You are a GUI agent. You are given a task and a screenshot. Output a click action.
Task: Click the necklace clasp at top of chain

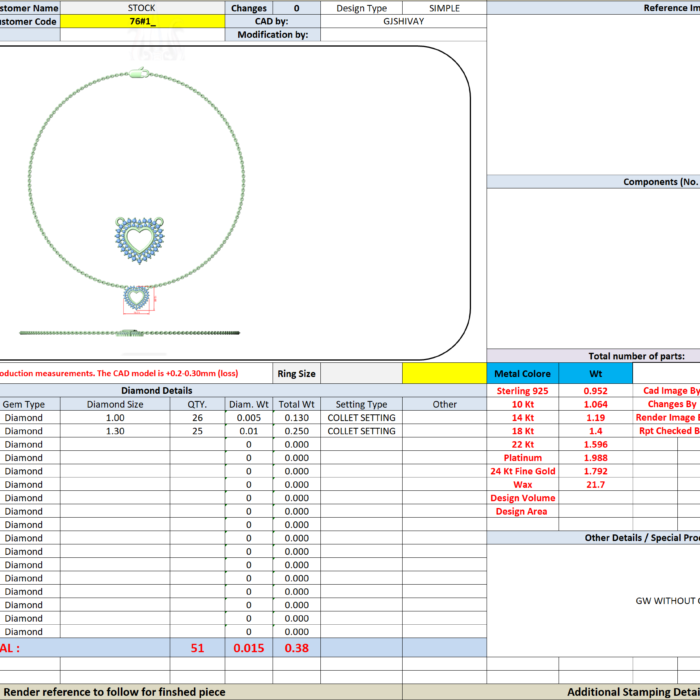(139, 73)
